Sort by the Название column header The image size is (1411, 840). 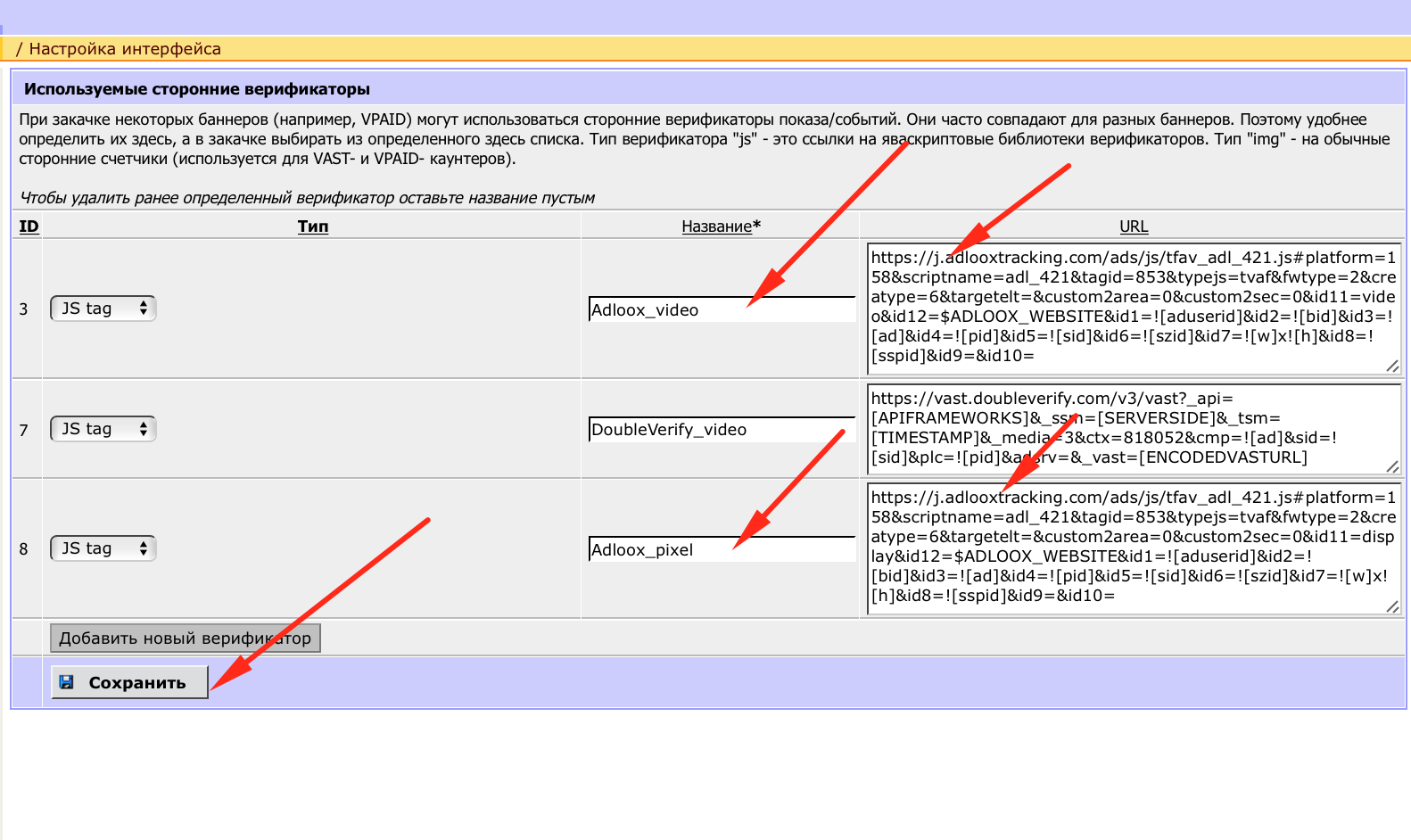tap(721, 226)
